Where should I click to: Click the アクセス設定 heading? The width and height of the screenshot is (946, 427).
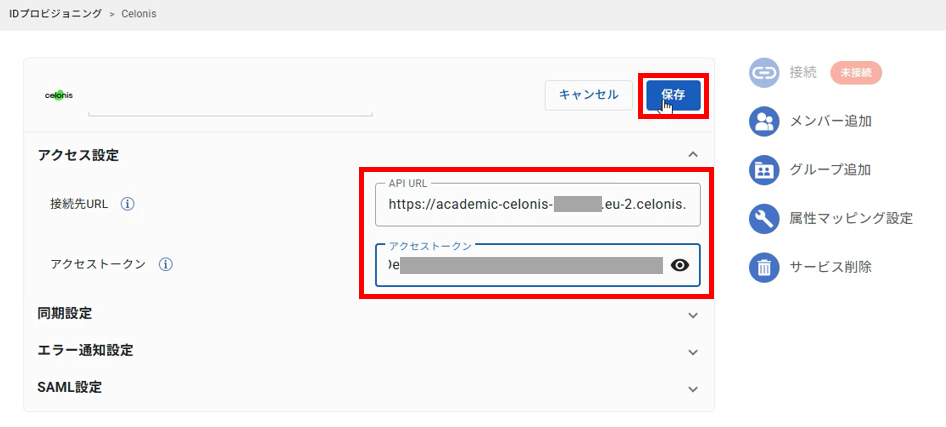(78, 155)
